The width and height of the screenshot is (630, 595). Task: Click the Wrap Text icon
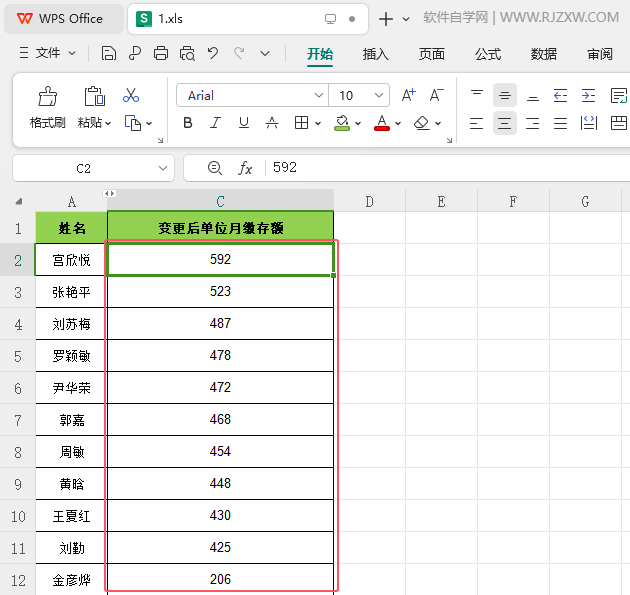619,96
